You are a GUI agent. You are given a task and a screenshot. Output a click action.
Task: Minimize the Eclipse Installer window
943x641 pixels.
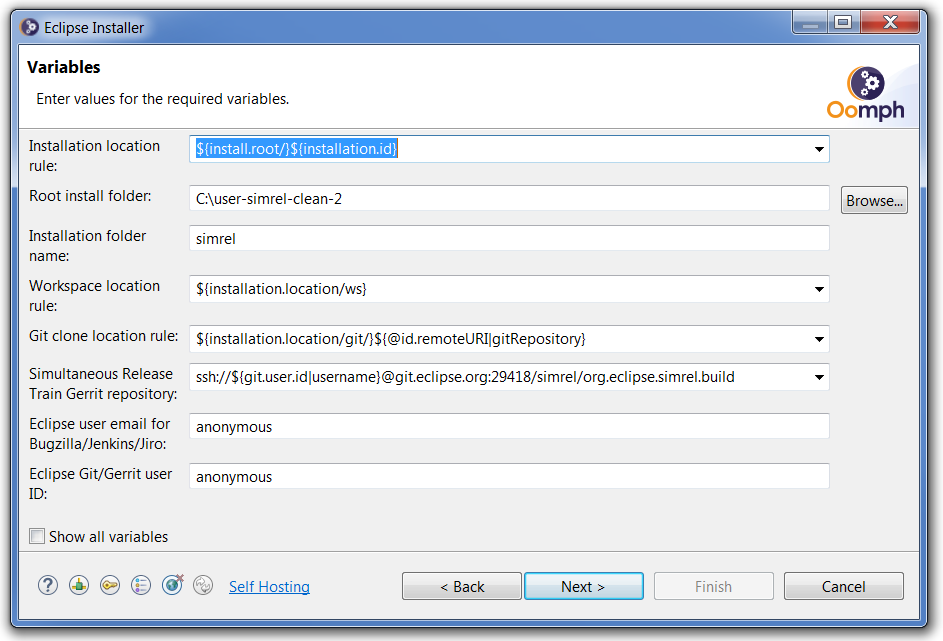pyautogui.click(x=810, y=23)
